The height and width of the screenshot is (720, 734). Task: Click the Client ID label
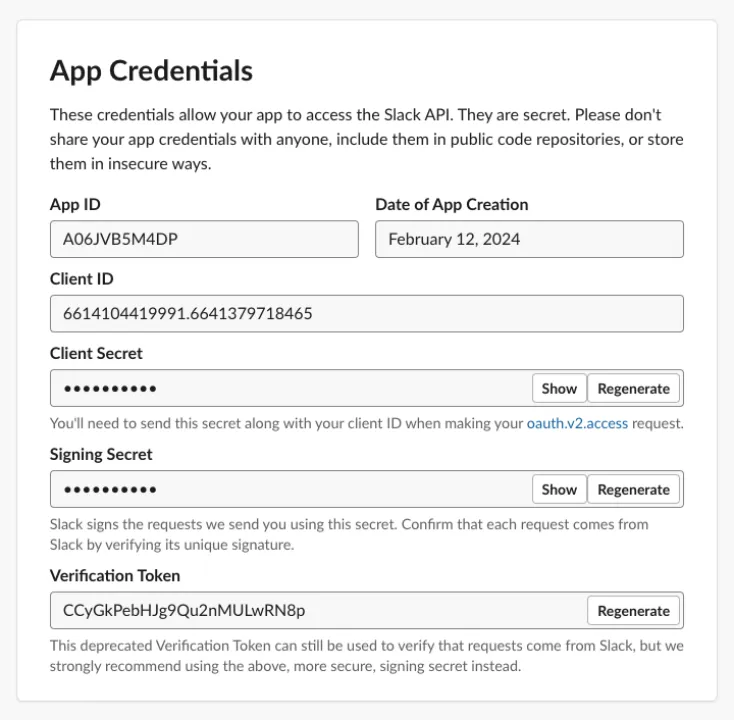(81, 279)
